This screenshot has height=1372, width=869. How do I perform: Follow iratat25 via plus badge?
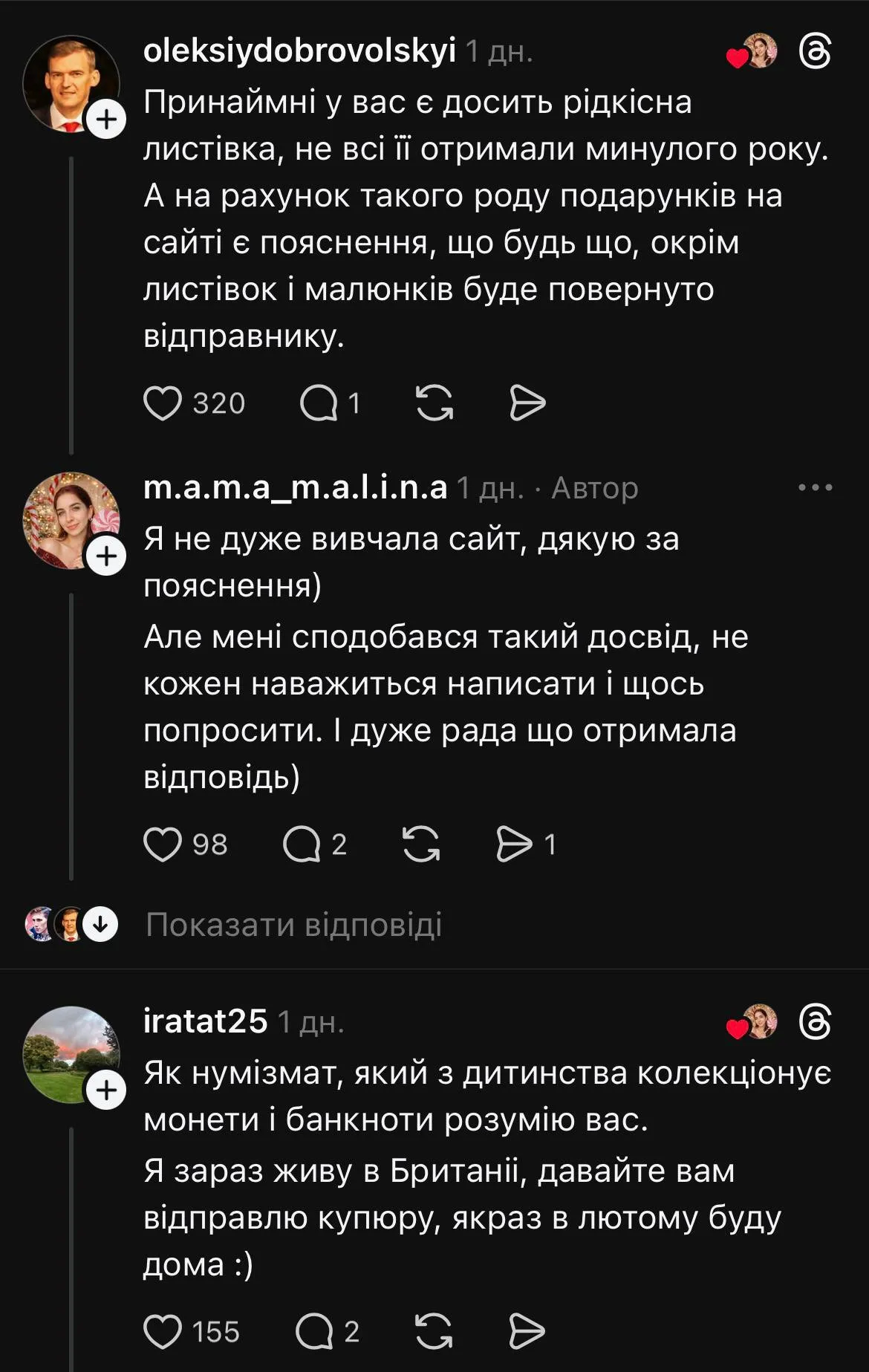click(x=107, y=1090)
